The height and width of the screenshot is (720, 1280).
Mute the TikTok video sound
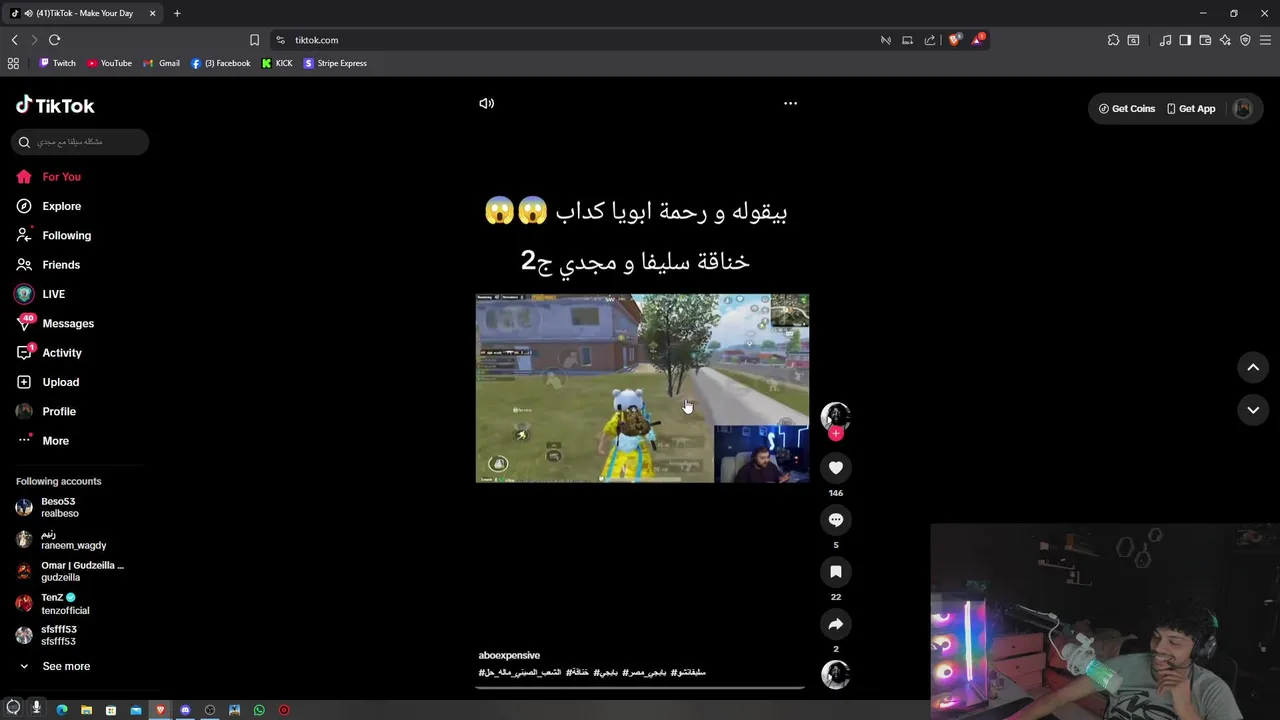click(486, 103)
